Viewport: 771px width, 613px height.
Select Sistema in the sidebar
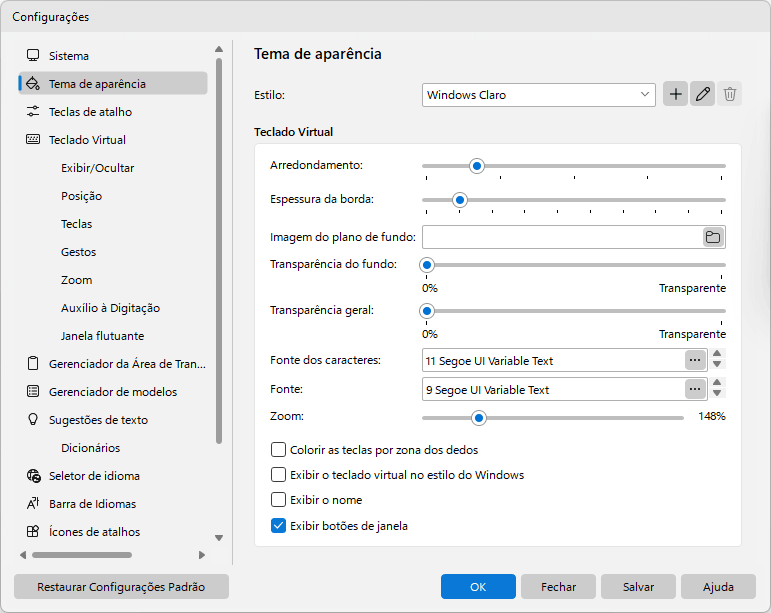click(x=113, y=56)
